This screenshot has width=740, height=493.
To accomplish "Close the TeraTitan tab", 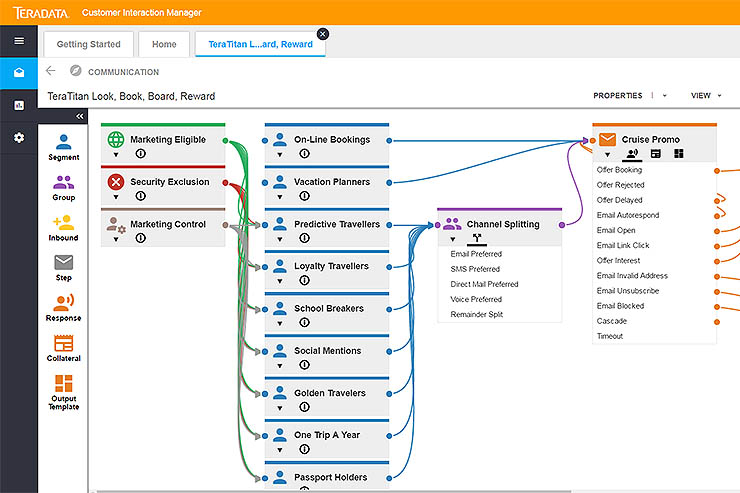I will tap(322, 34).
